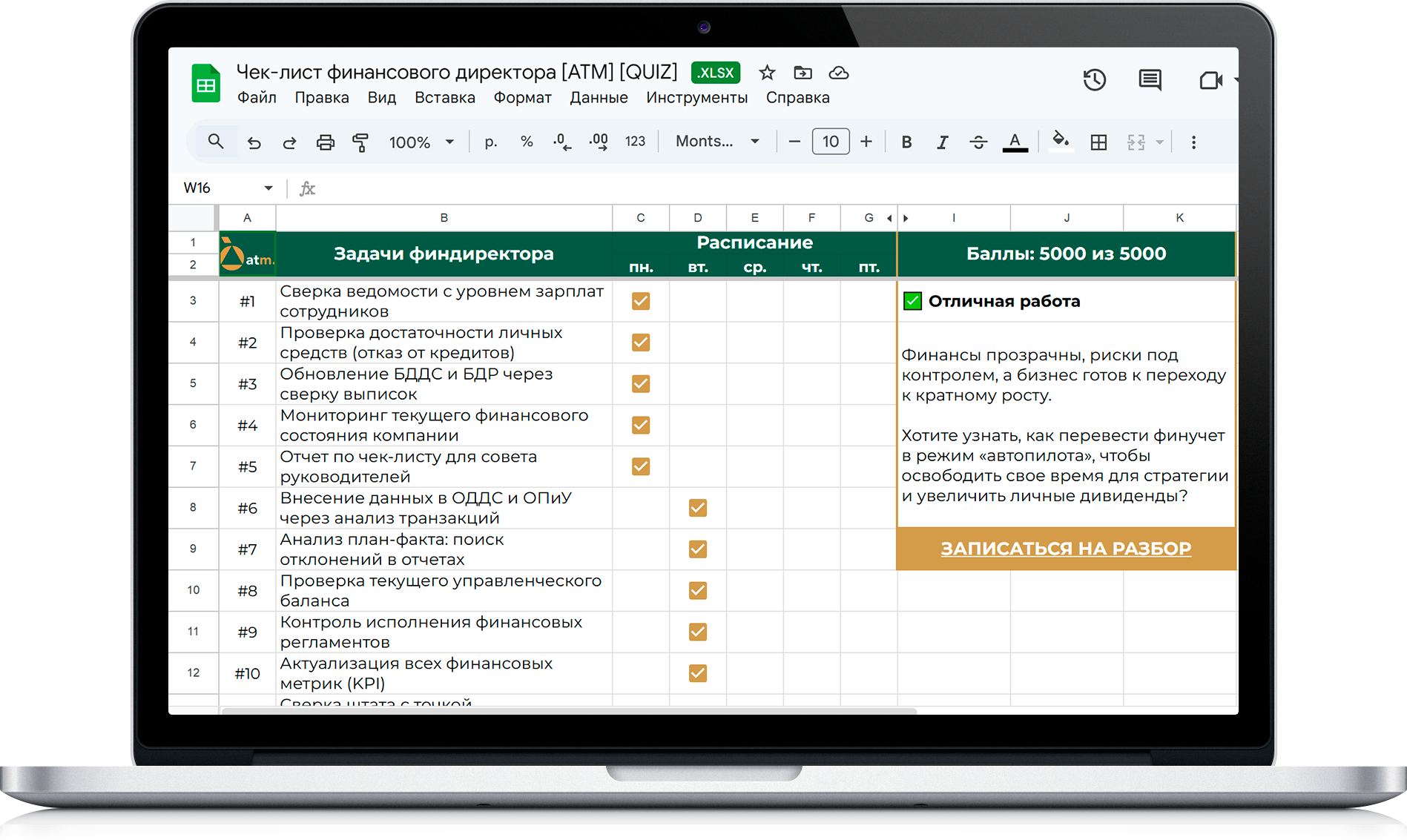Open the W16 name box dropdown
Viewport: 1407px width, 840px height.
click(268, 188)
